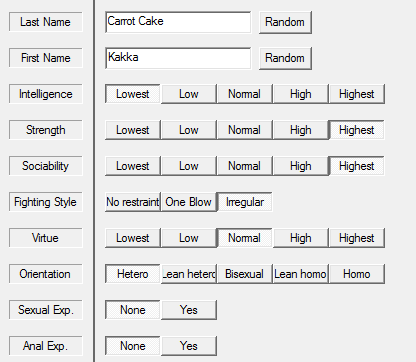Set Sexual Exp. to Yes
This screenshot has height=362, width=416.
(189, 310)
